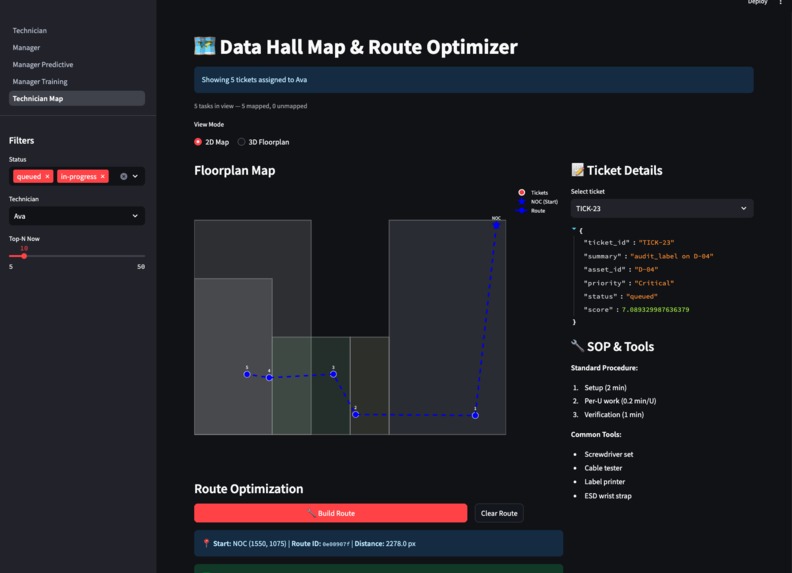Click "Screwdriver set" in Common Tools
Screen dimensions: 792x573
coord(609,454)
